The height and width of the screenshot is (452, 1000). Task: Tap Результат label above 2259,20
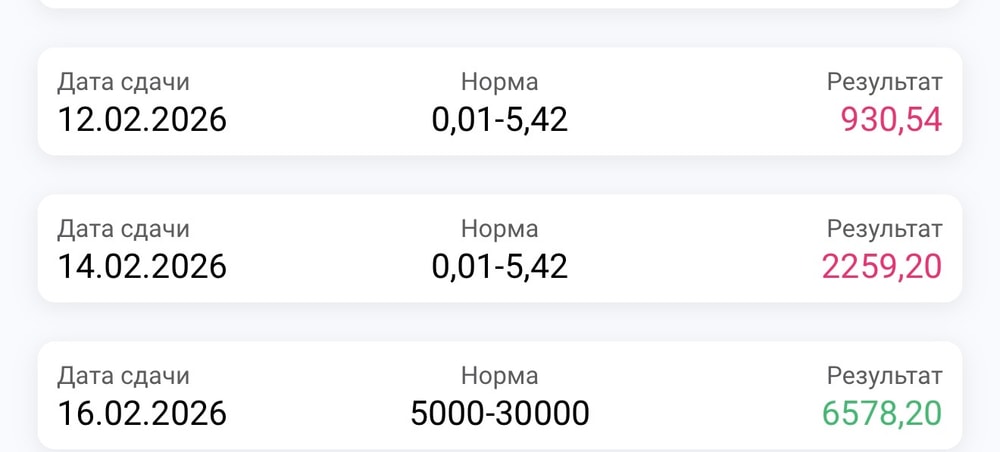tap(885, 228)
